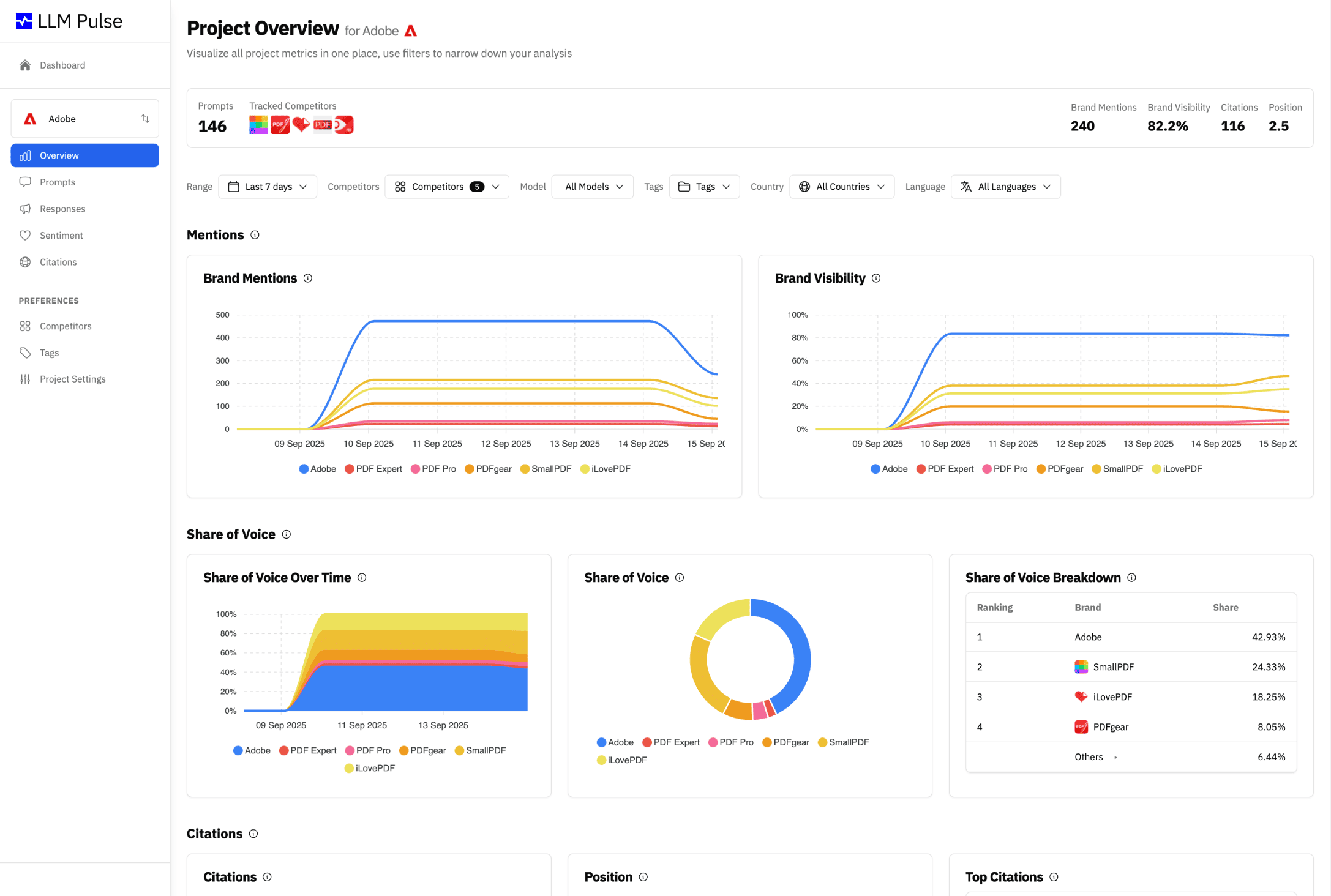Go to Project Settings in sidebar
The width and height of the screenshot is (1331, 896).
pyautogui.click(x=72, y=379)
